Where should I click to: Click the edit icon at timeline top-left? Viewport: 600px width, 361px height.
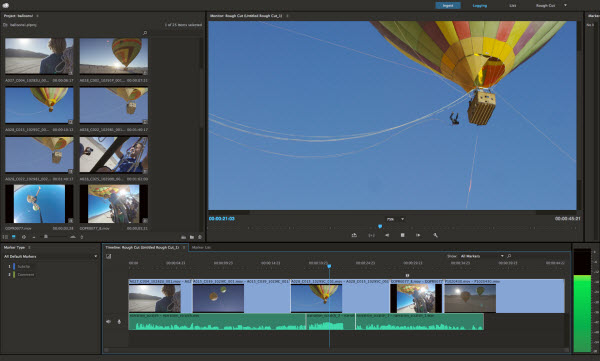pos(109,256)
